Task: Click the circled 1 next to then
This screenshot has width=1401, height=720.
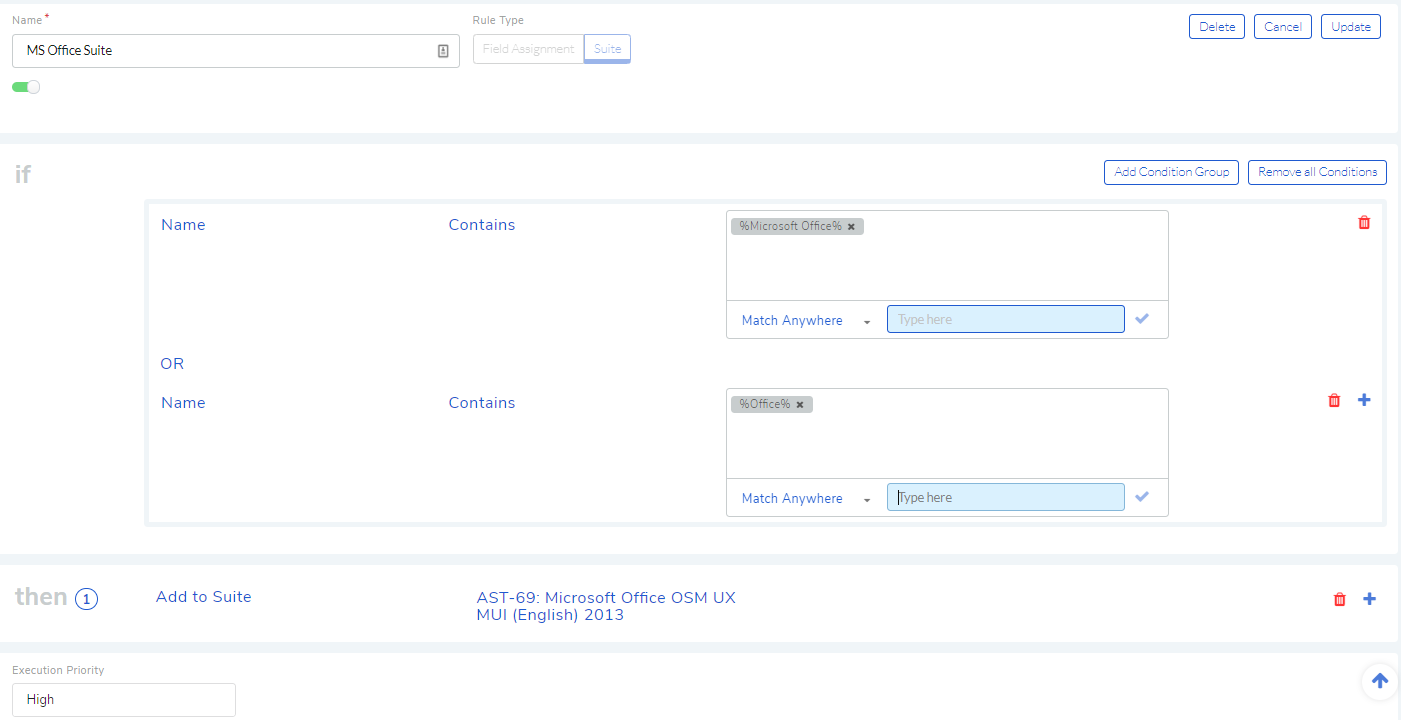Action: [x=87, y=599]
